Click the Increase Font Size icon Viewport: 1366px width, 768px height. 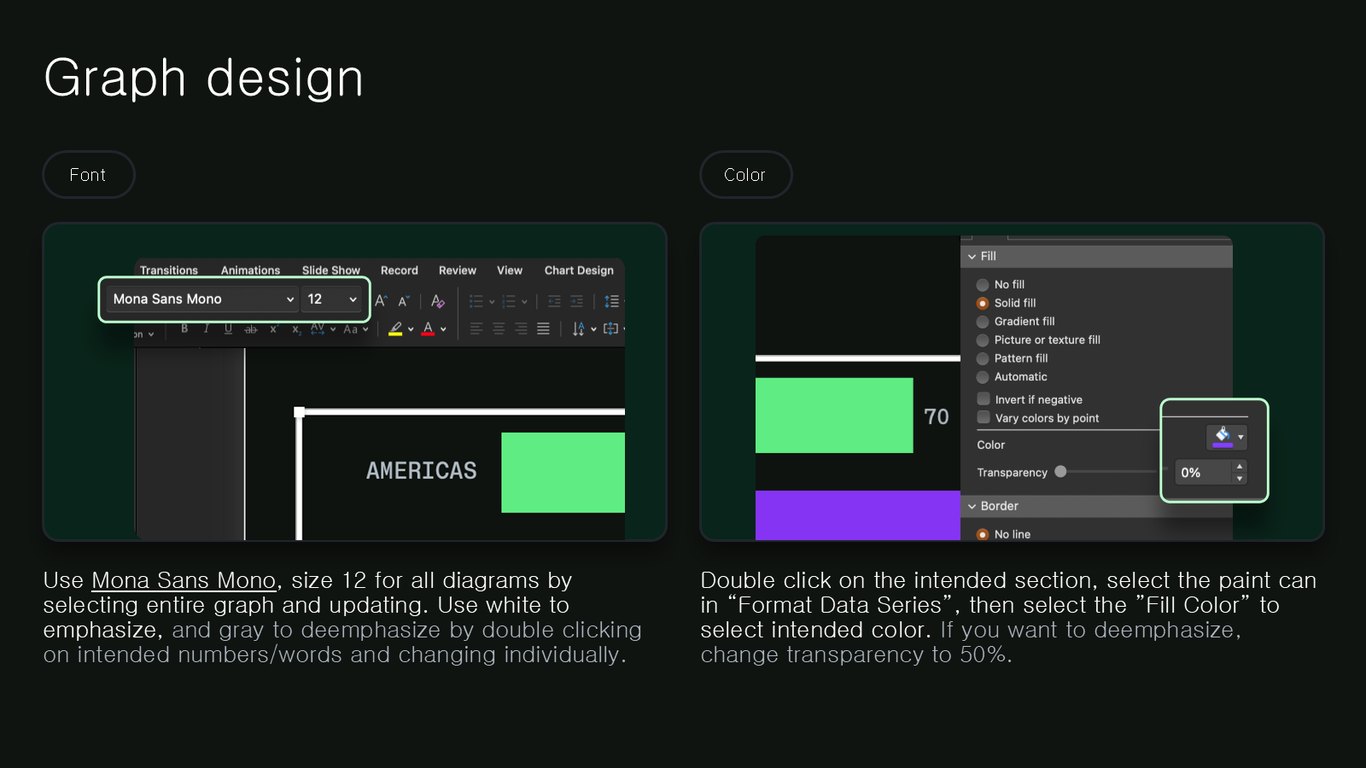point(380,300)
